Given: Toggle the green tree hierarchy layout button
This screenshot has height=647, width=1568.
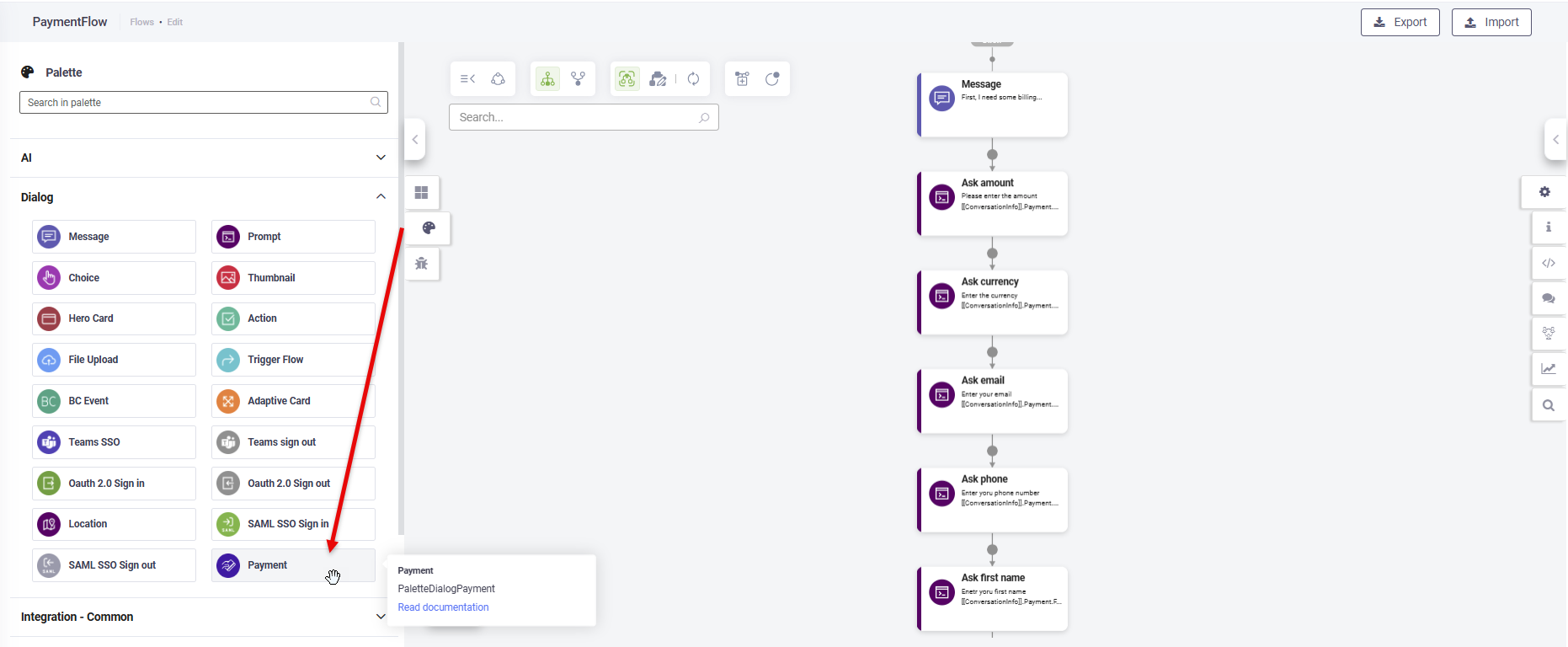Looking at the screenshot, I should click(548, 79).
